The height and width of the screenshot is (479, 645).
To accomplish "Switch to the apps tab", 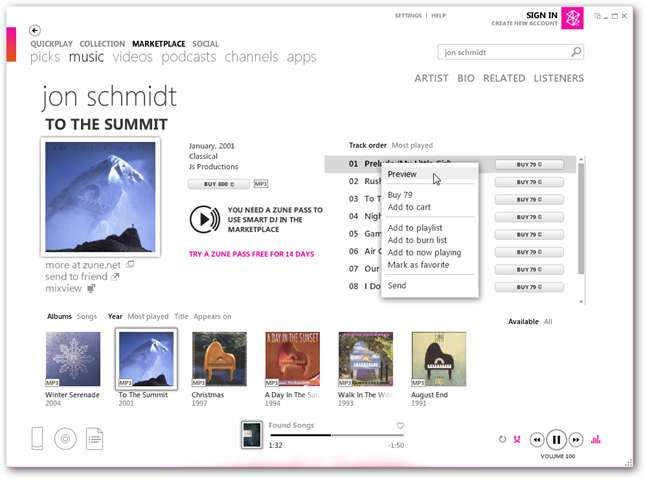I will click(302, 57).
